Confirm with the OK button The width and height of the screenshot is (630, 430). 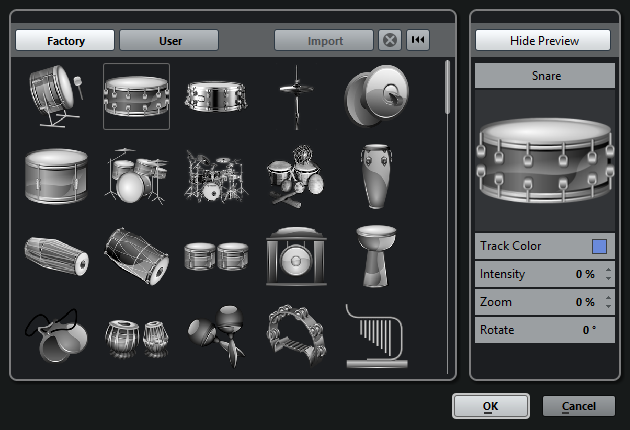(491, 406)
